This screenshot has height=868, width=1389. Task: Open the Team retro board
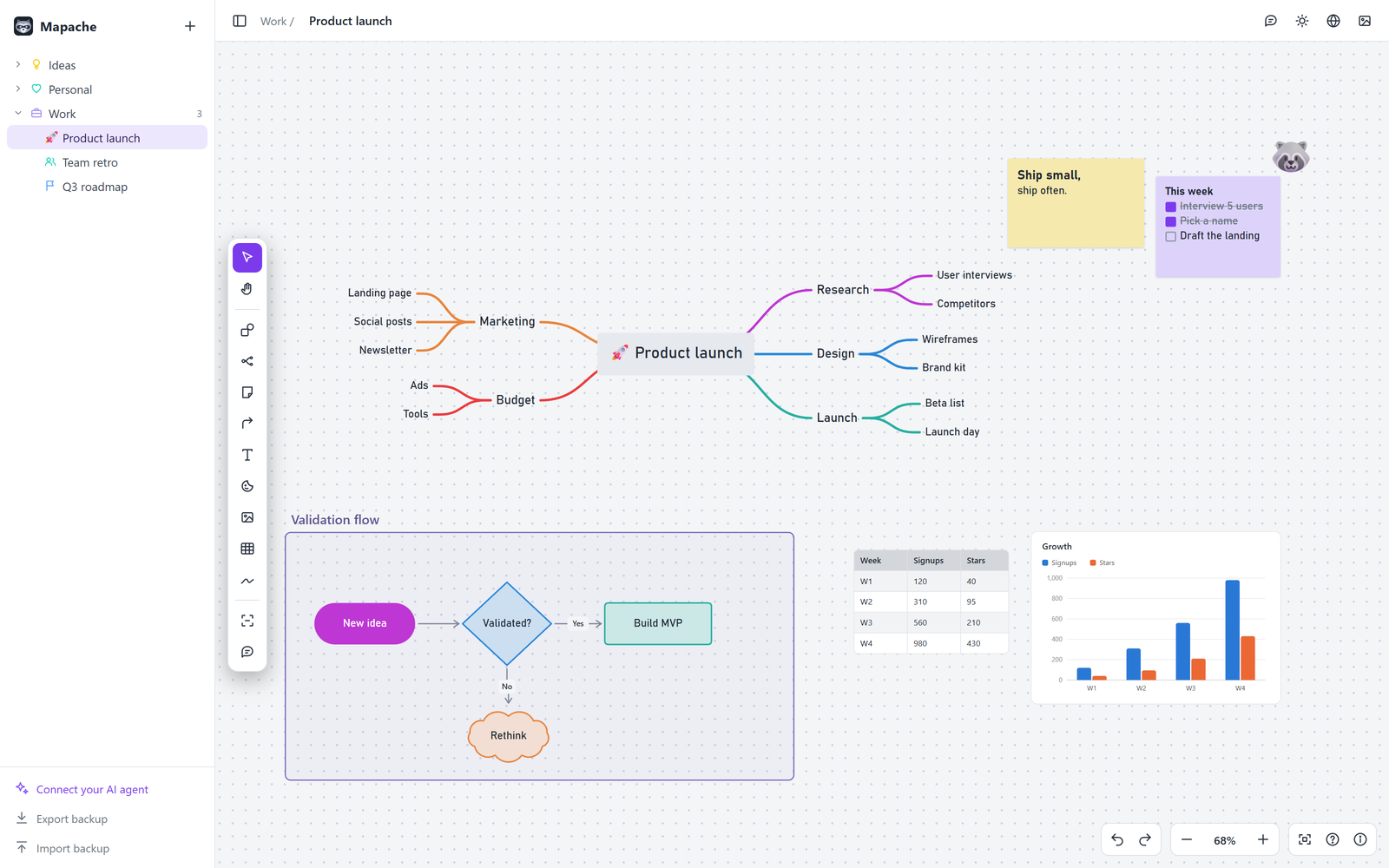(107, 162)
